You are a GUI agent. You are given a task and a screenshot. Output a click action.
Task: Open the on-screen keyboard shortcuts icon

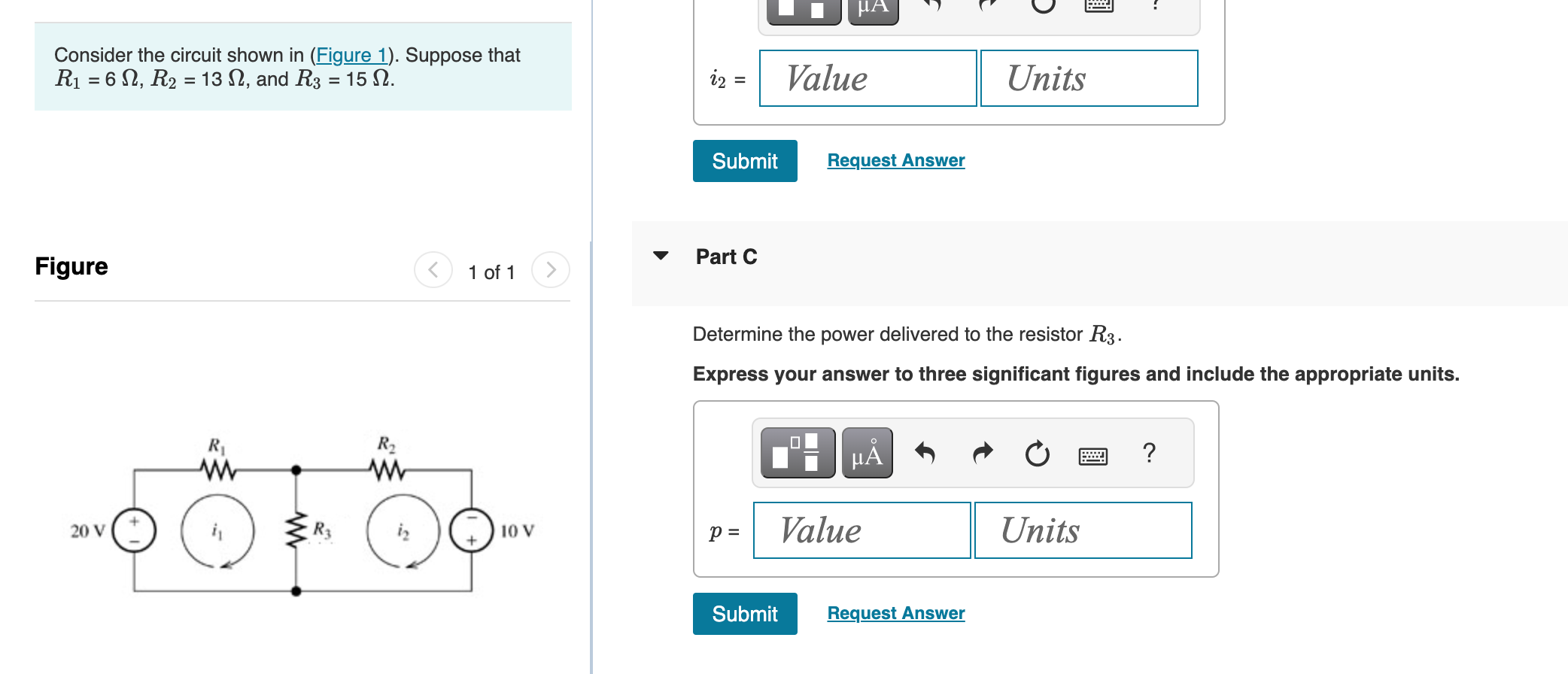[1093, 454]
